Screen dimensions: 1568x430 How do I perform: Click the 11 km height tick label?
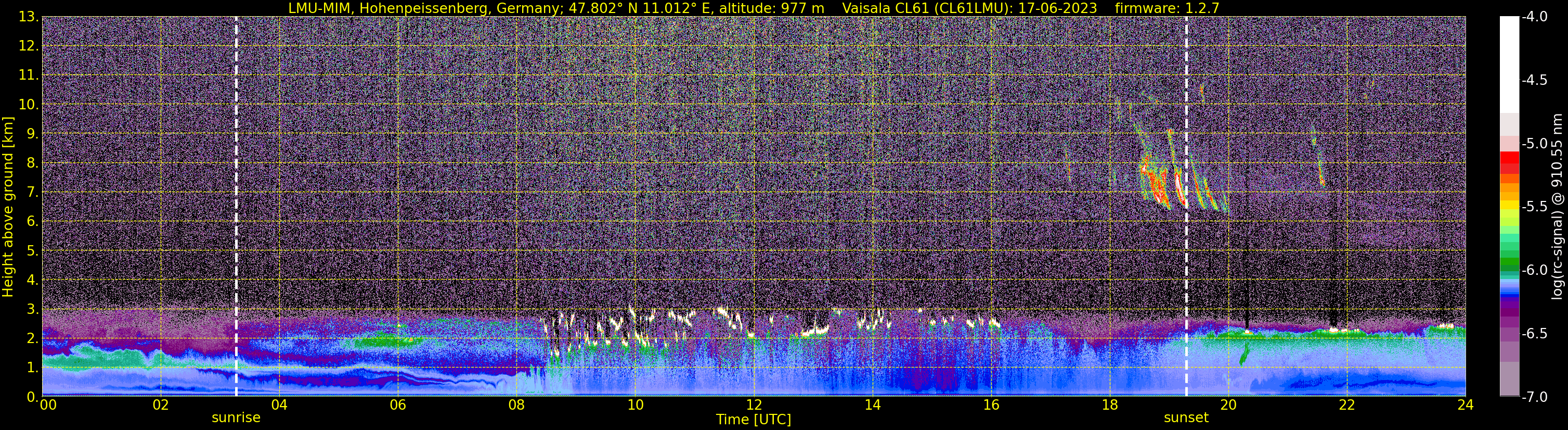click(x=28, y=75)
